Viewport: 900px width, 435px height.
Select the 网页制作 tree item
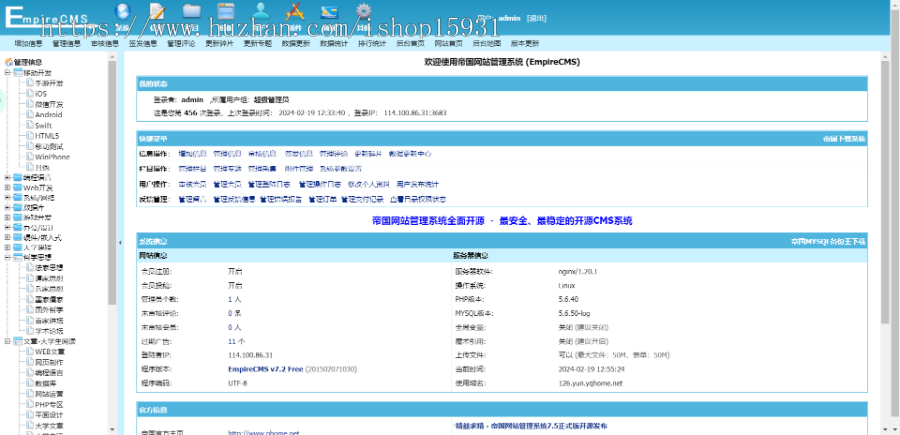pyautogui.click(x=49, y=363)
